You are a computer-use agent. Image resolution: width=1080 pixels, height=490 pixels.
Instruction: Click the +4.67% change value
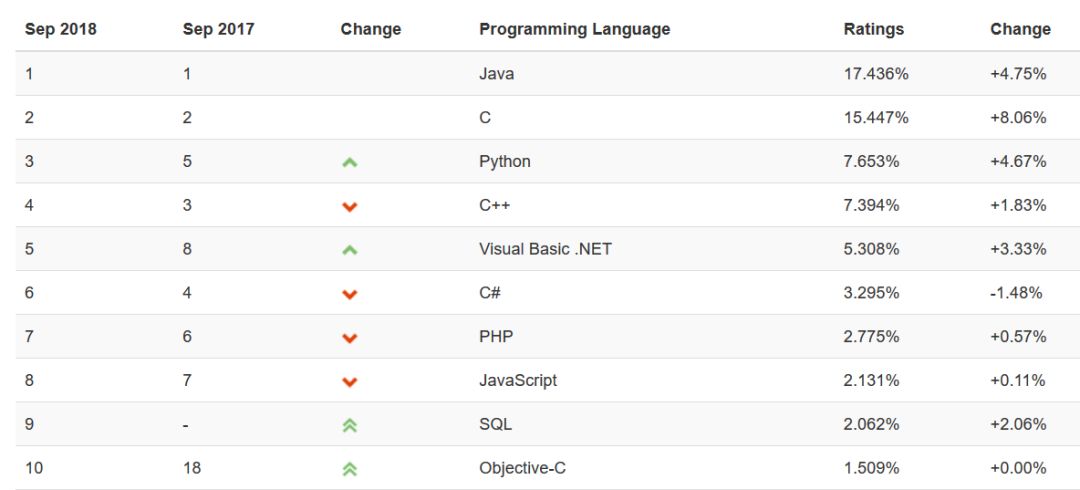coord(1018,161)
